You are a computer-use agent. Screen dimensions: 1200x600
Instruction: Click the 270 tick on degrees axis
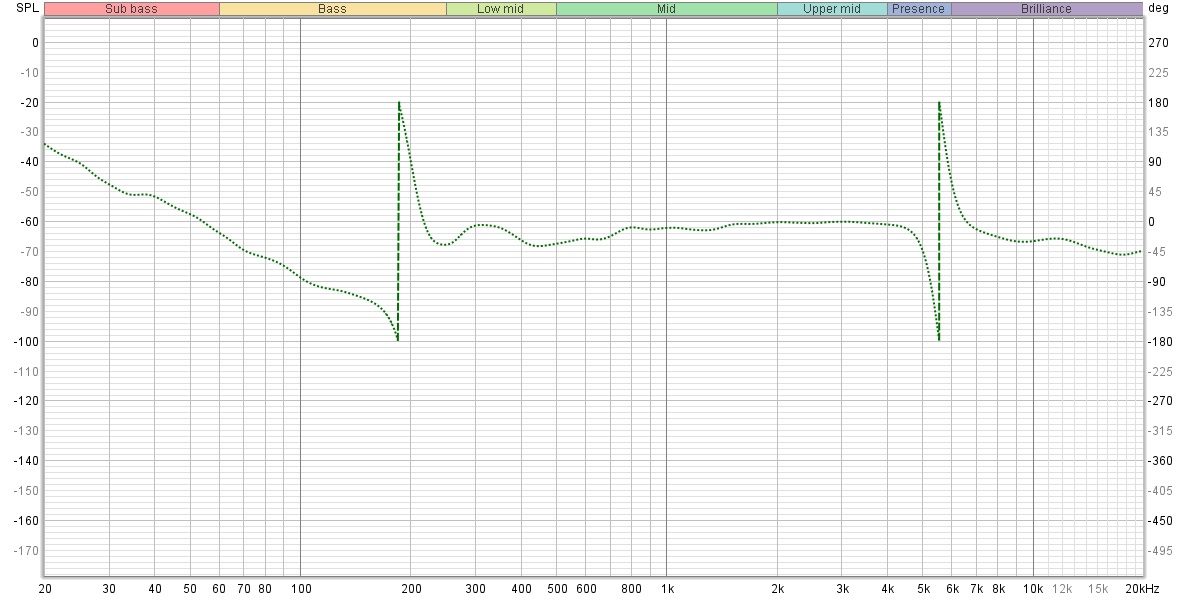(1158, 42)
